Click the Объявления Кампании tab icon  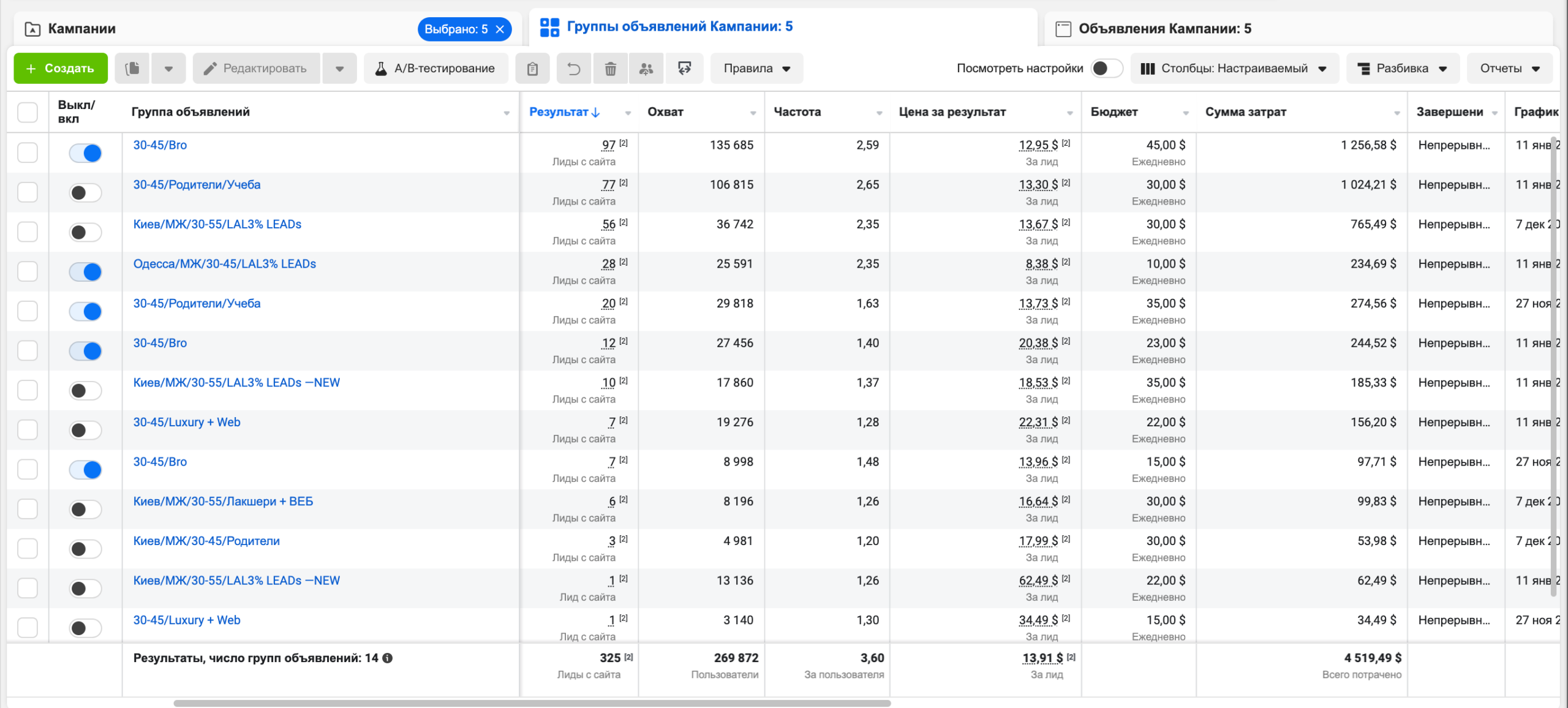pos(1063,29)
